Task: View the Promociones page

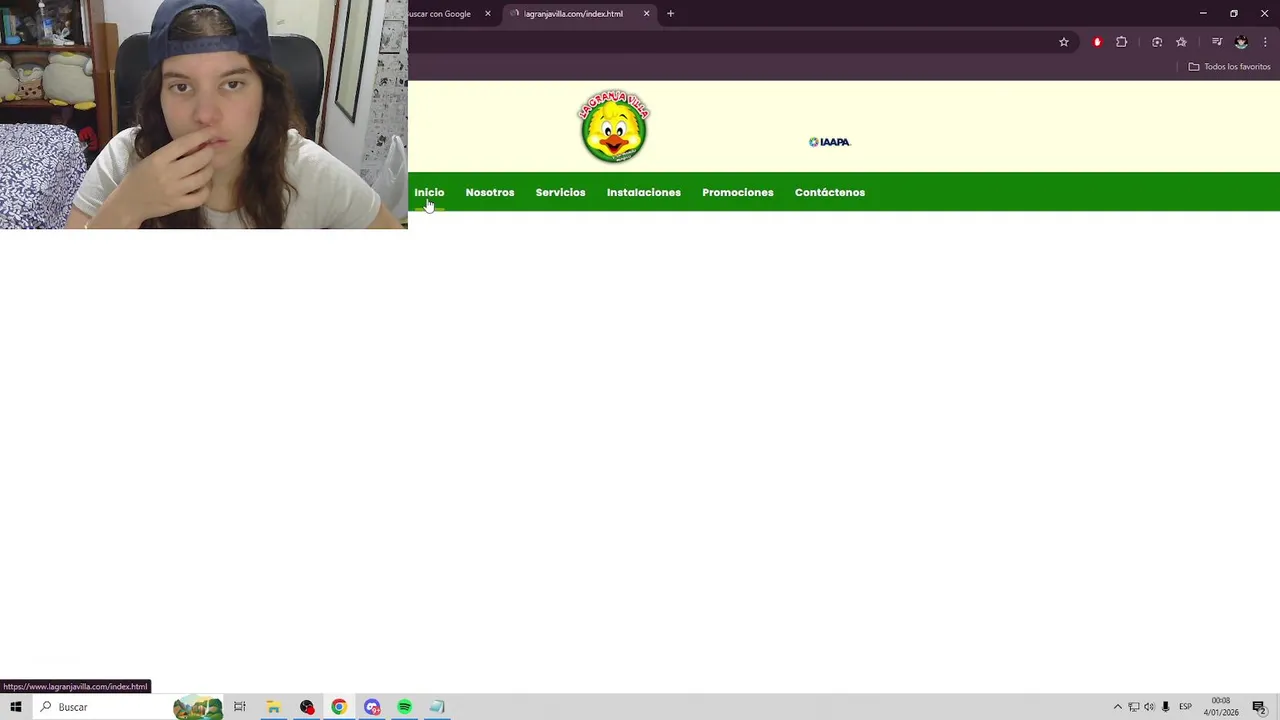Action: pos(738,192)
